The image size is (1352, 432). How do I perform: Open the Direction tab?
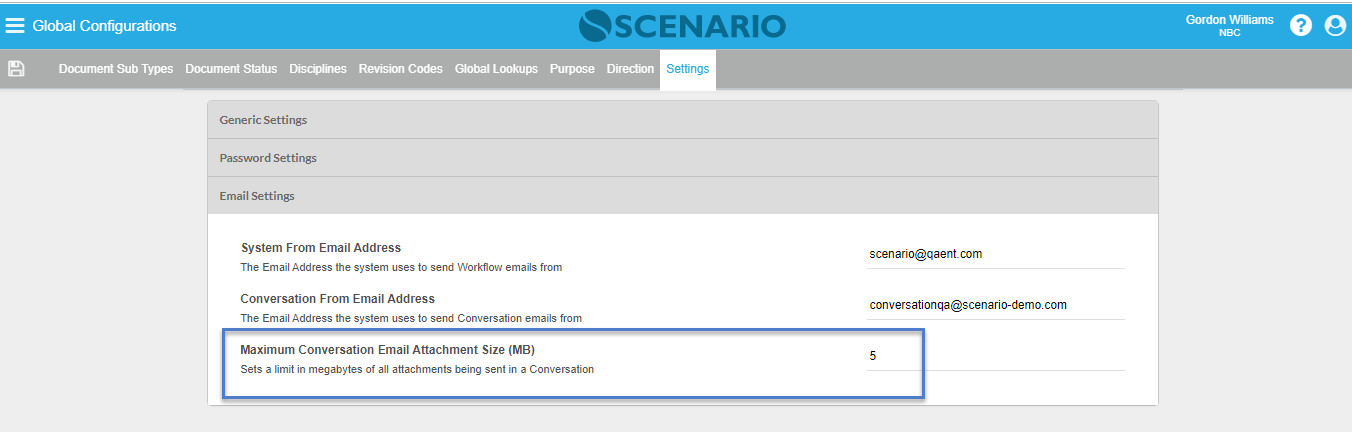[x=630, y=69]
